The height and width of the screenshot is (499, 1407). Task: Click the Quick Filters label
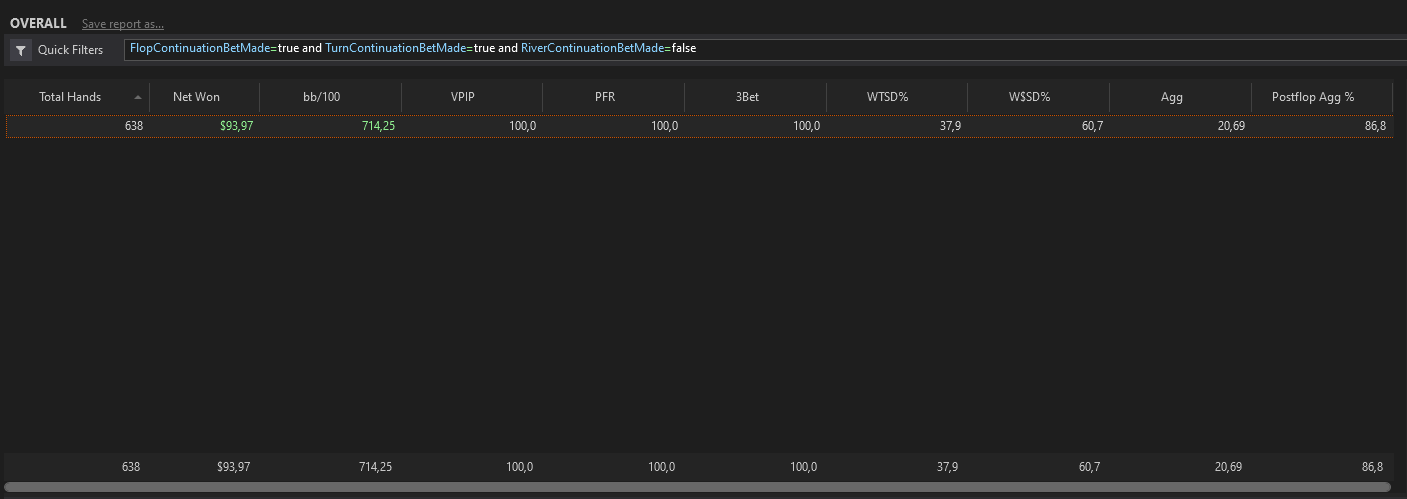70,50
